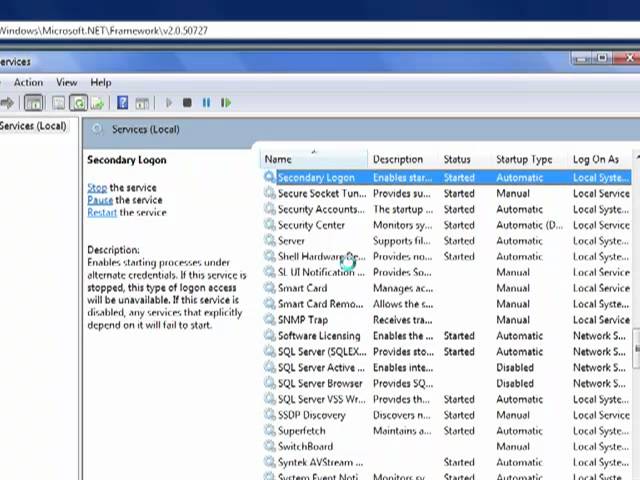Screen dimensions: 640x480
Task: Sort by the Status column header
Action: [x=465, y=159]
